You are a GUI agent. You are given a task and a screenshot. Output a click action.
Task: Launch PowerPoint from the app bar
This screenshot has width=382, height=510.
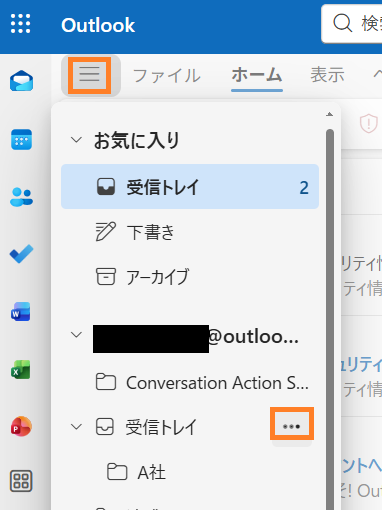coord(21,426)
